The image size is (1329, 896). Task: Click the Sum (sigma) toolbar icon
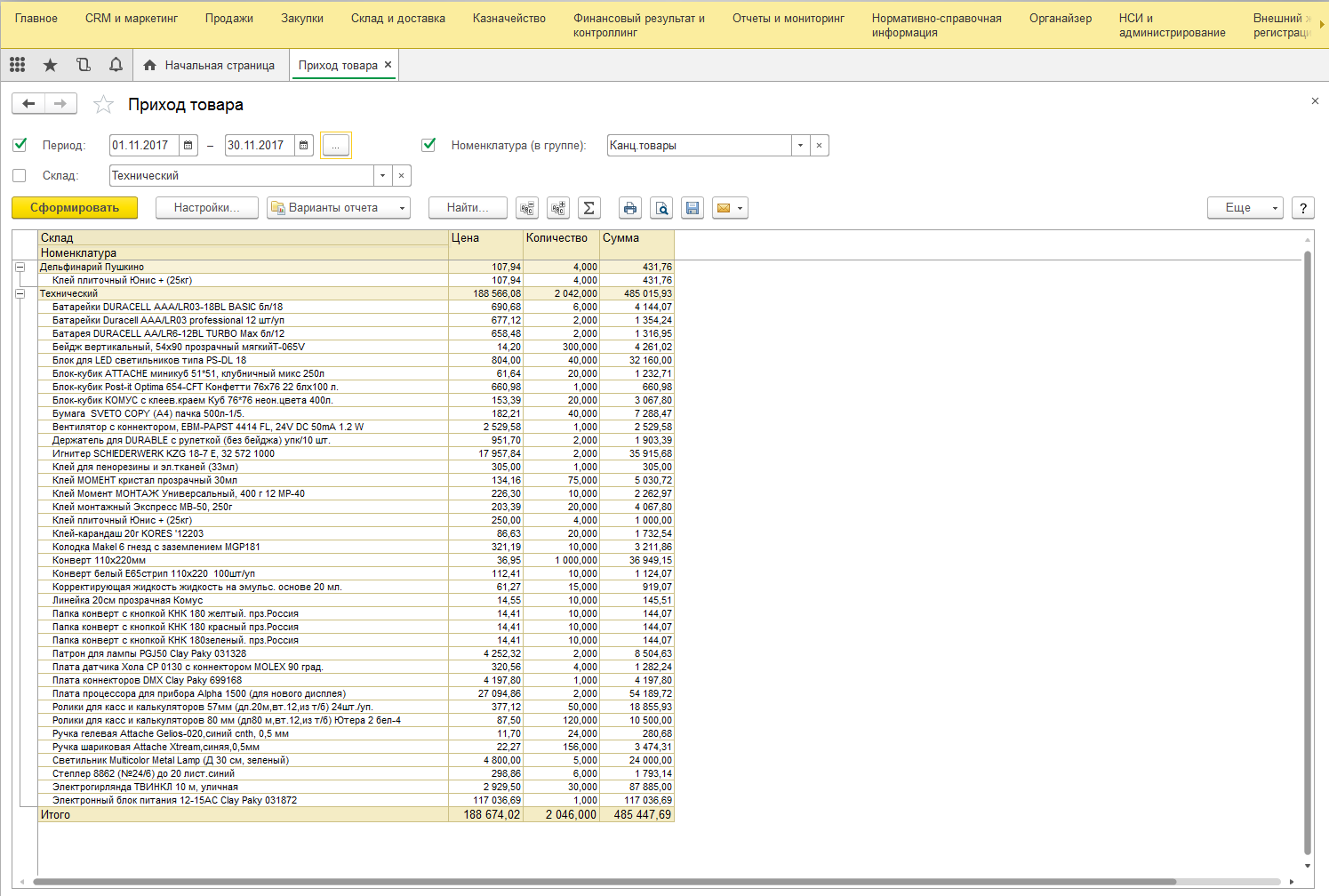click(x=588, y=208)
